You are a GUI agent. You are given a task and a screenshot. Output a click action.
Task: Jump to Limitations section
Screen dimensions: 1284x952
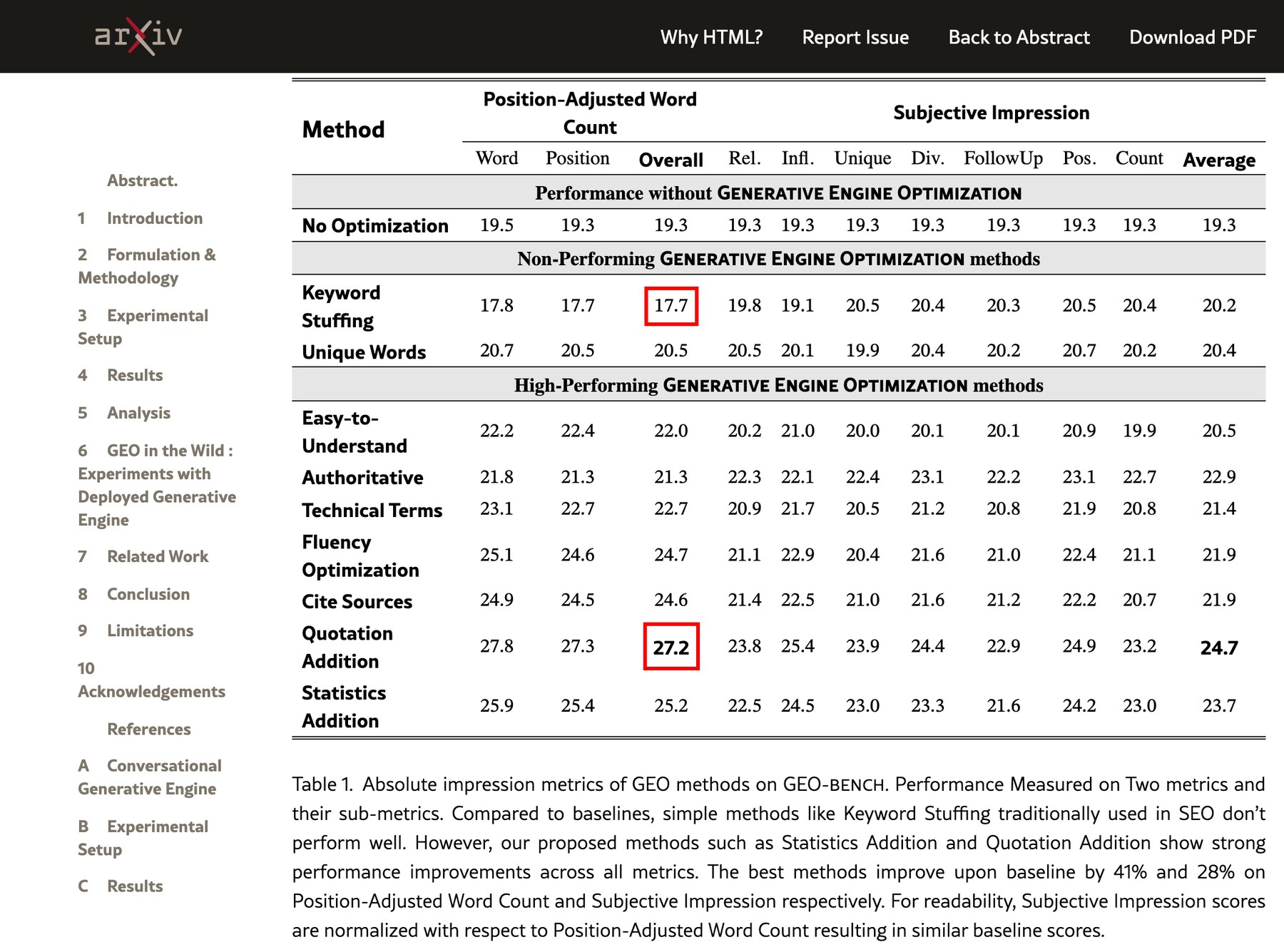click(x=136, y=630)
